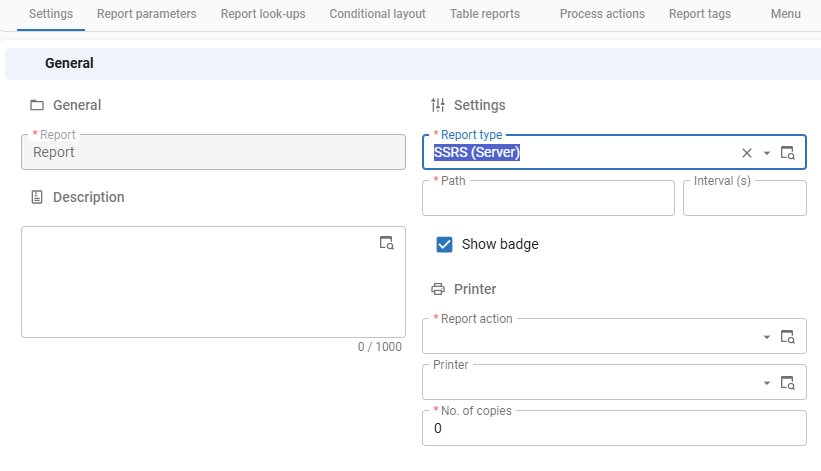The image size is (821, 471).
Task: Clear the Report type value with X
Action: pyautogui.click(x=747, y=153)
